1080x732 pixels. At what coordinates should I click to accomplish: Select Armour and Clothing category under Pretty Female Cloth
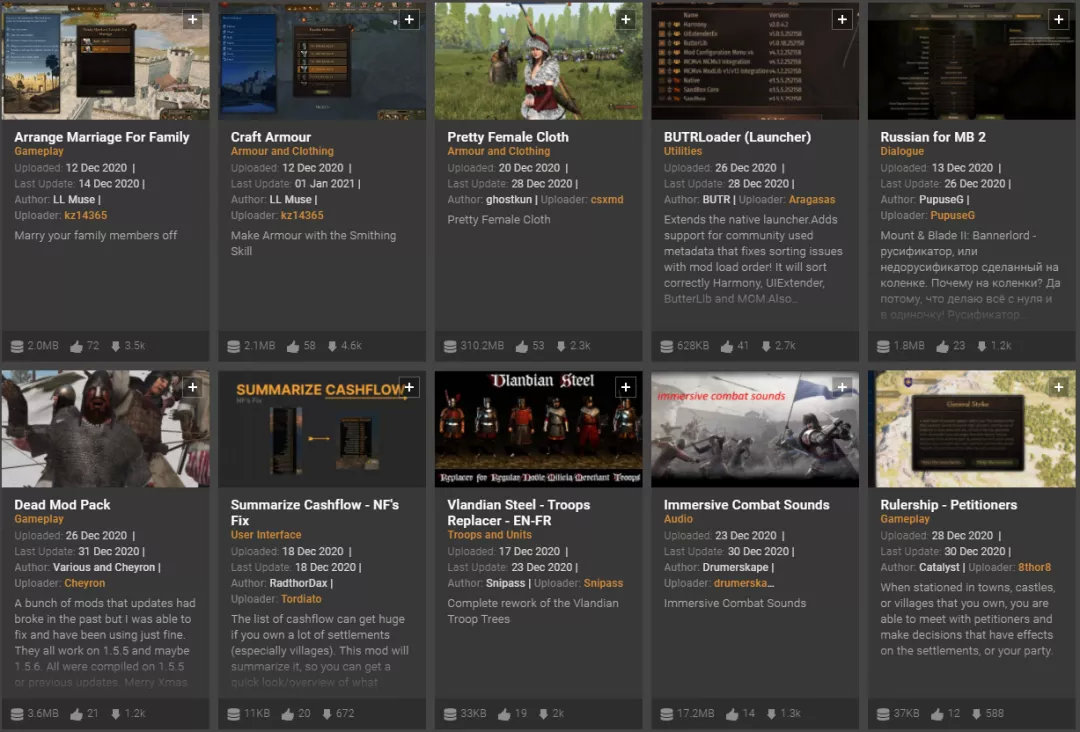pyautogui.click(x=499, y=151)
